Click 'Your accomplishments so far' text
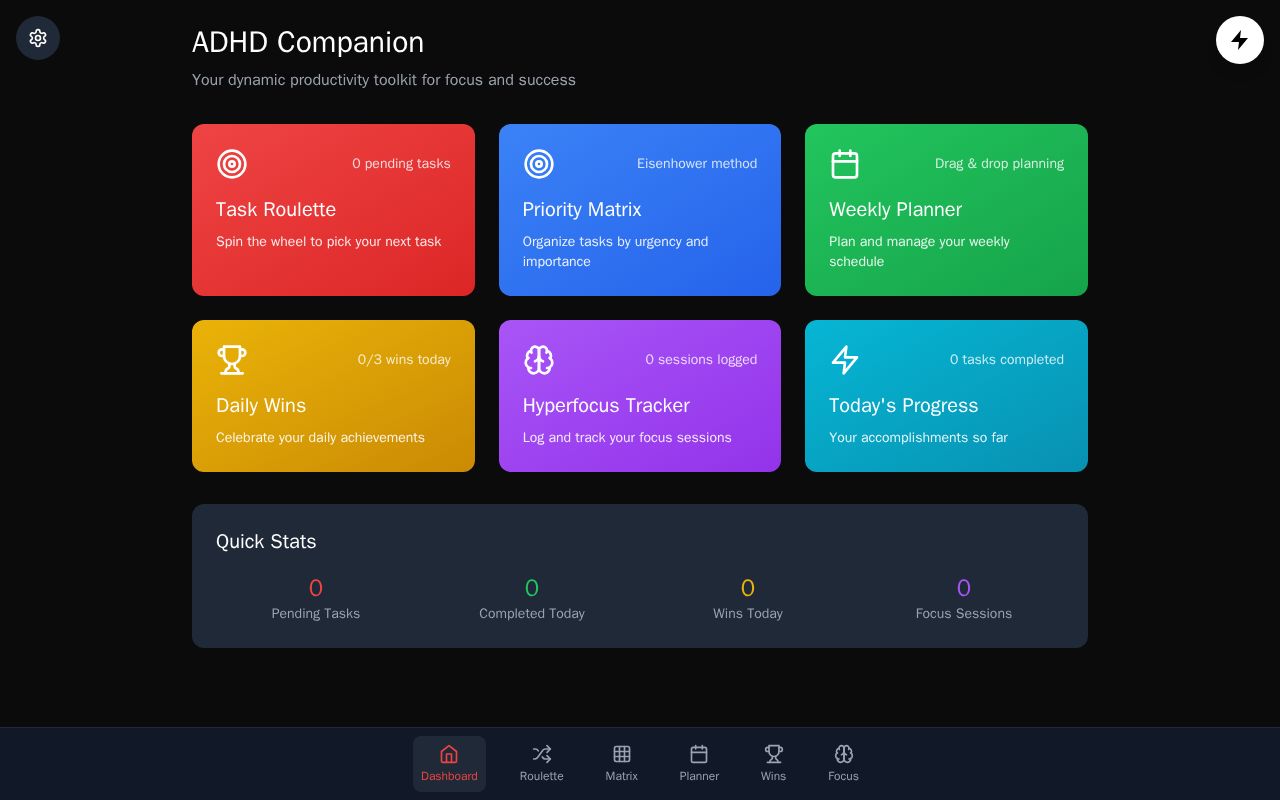Image resolution: width=1280 pixels, height=800 pixels. point(918,438)
